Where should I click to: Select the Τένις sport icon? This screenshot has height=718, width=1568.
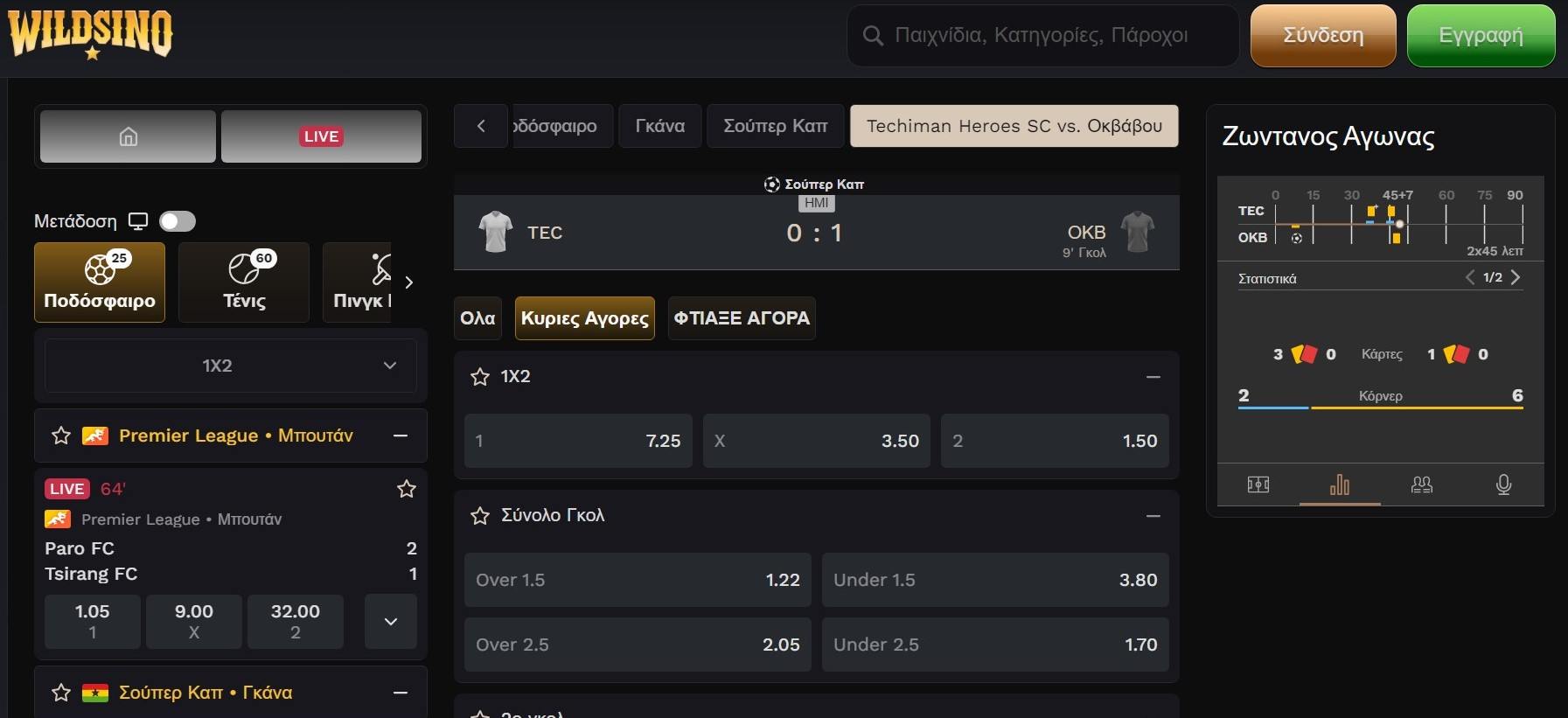[x=244, y=282]
